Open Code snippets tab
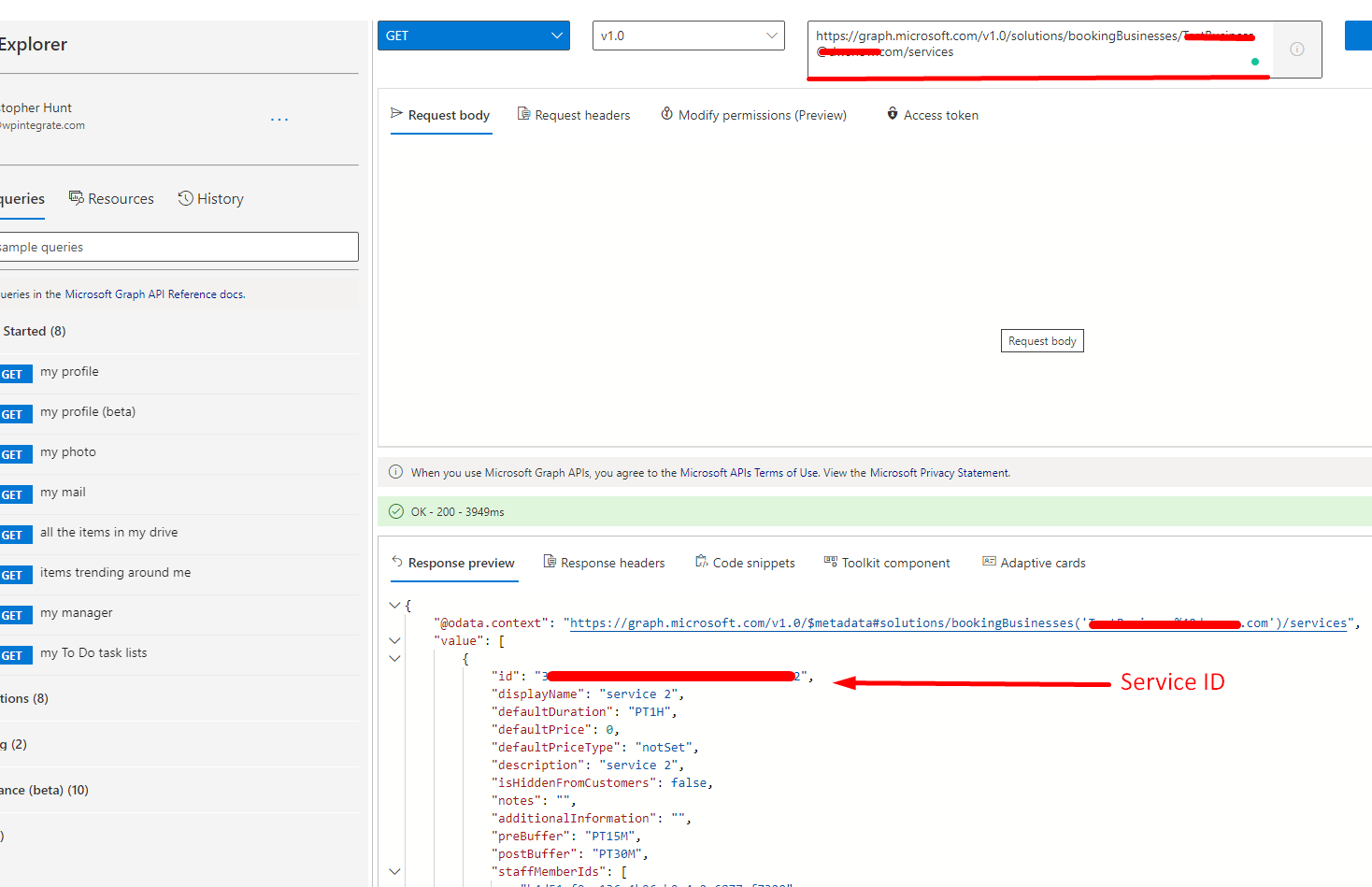Viewport: 1372px width, 887px height. point(745,563)
